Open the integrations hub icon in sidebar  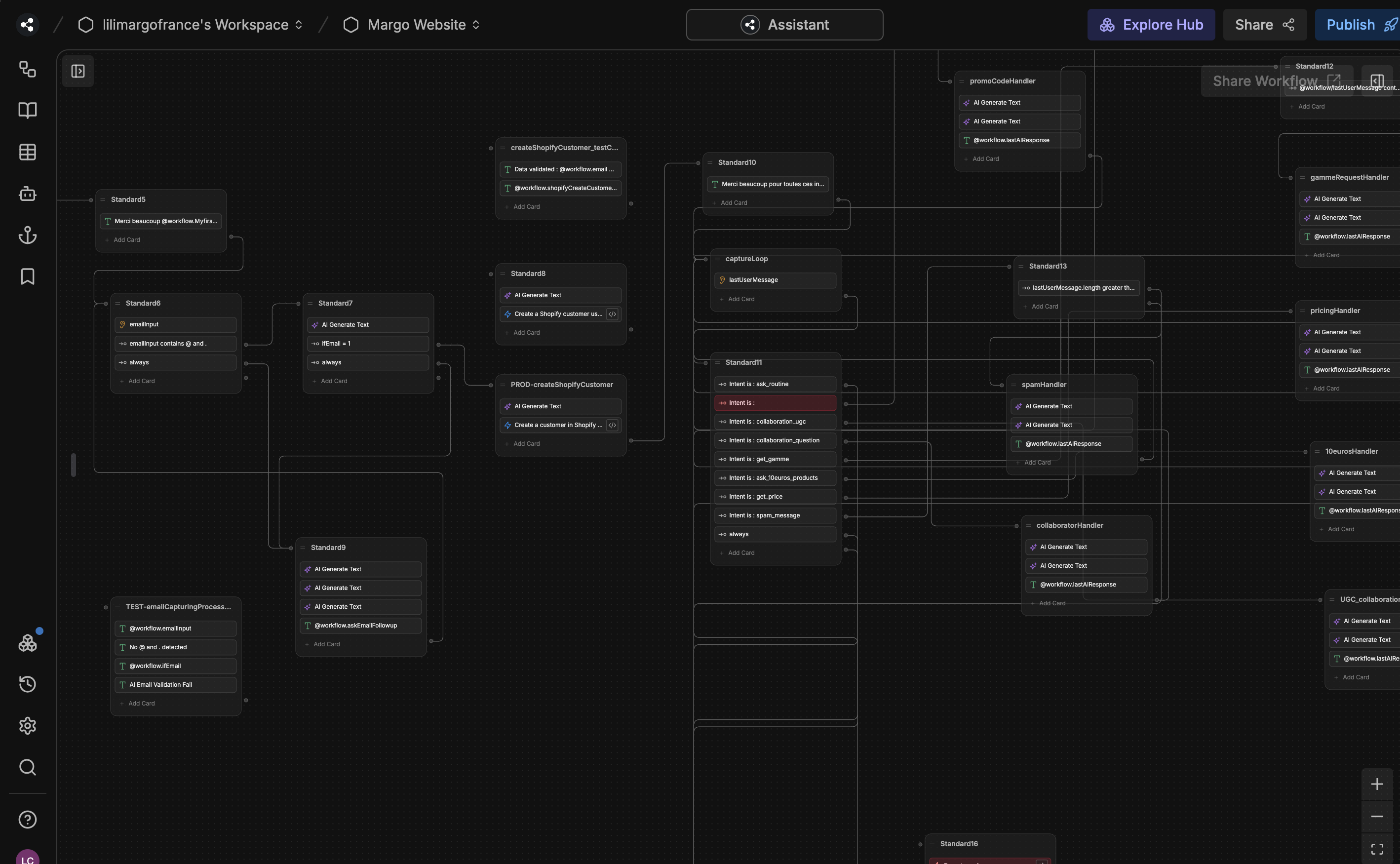click(28, 643)
